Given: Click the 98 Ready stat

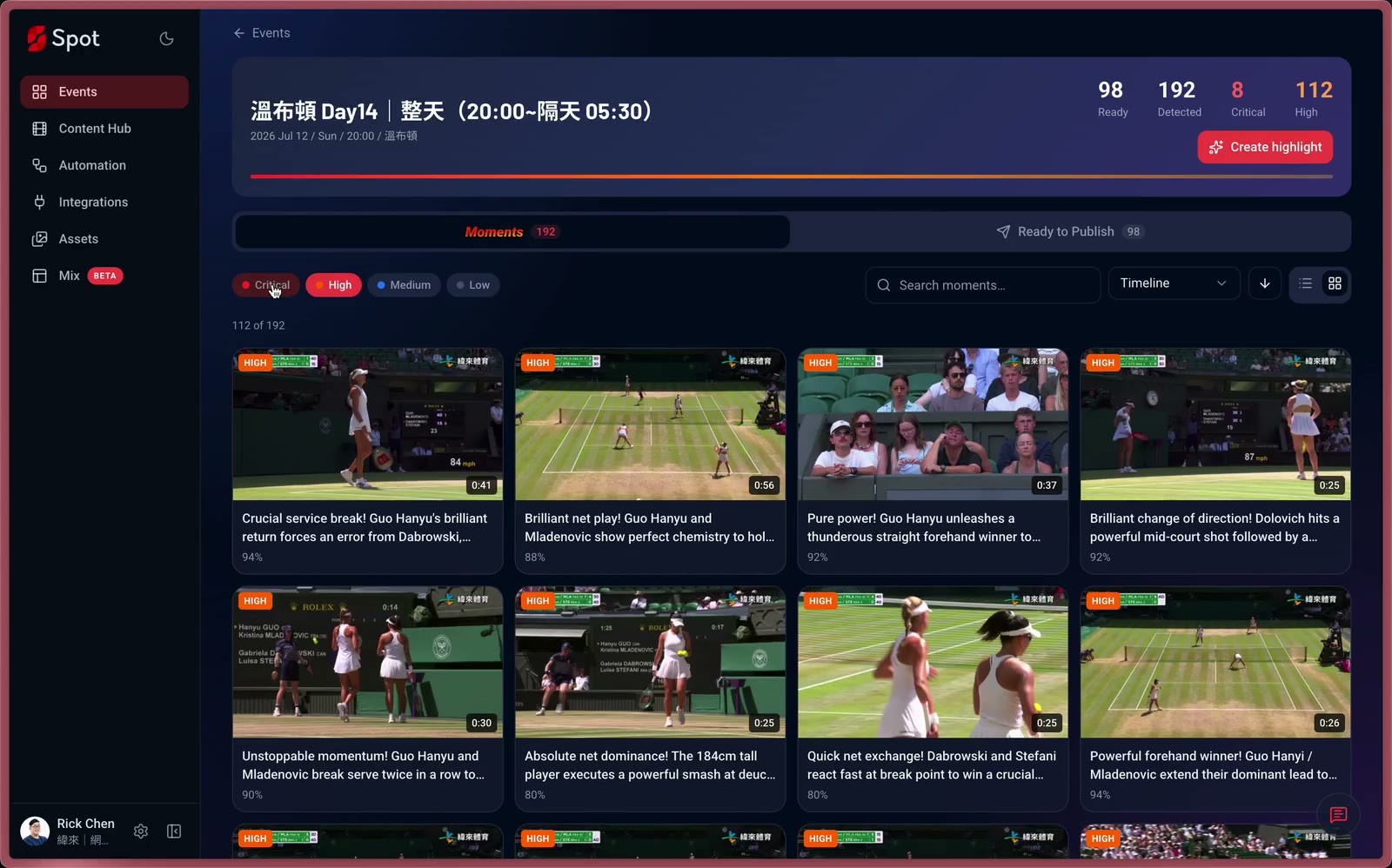Looking at the screenshot, I should coord(1112,98).
